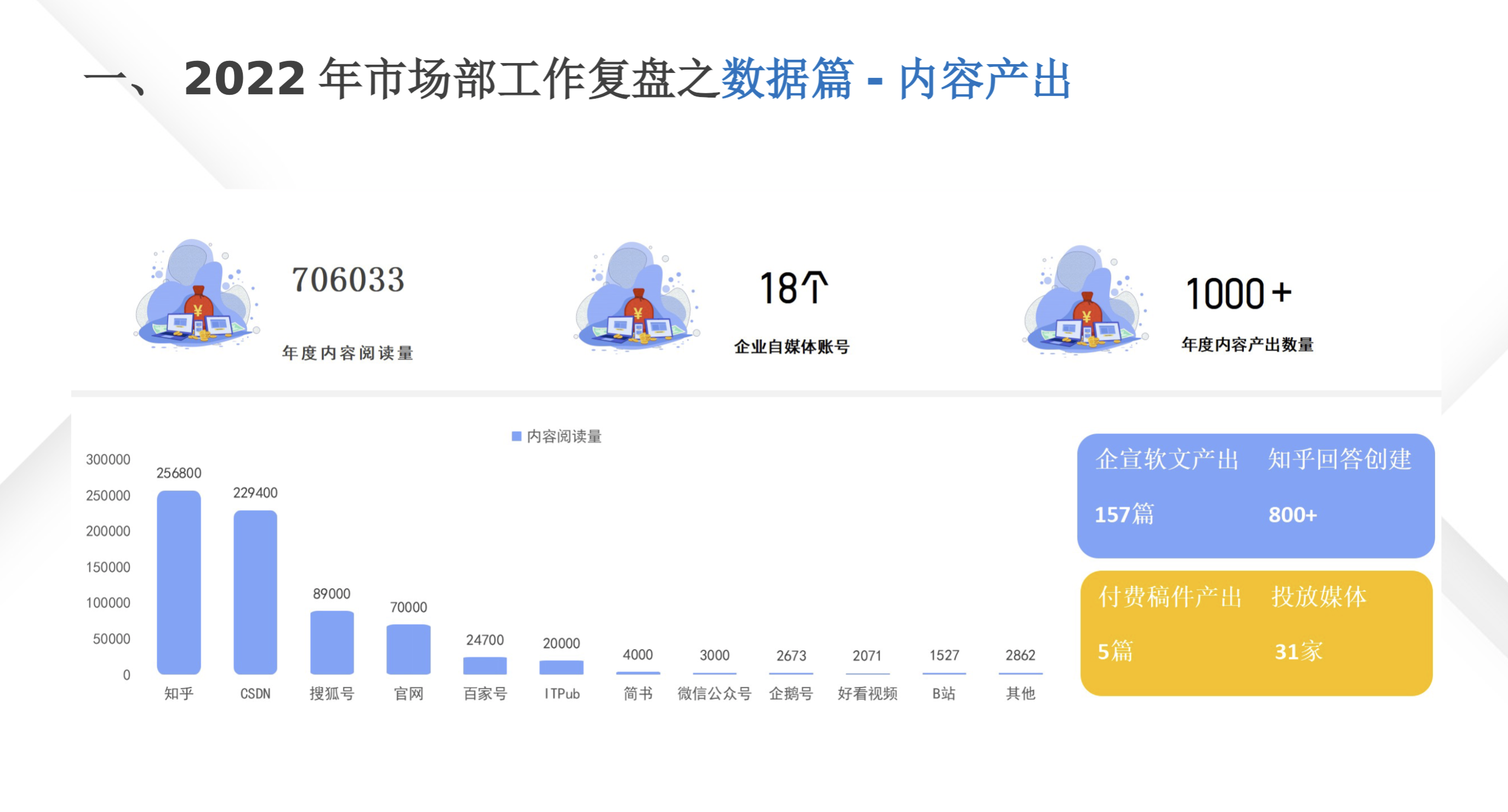This screenshot has width=1508, height=812.
Task: Click the number 706033
Action: coord(349,279)
